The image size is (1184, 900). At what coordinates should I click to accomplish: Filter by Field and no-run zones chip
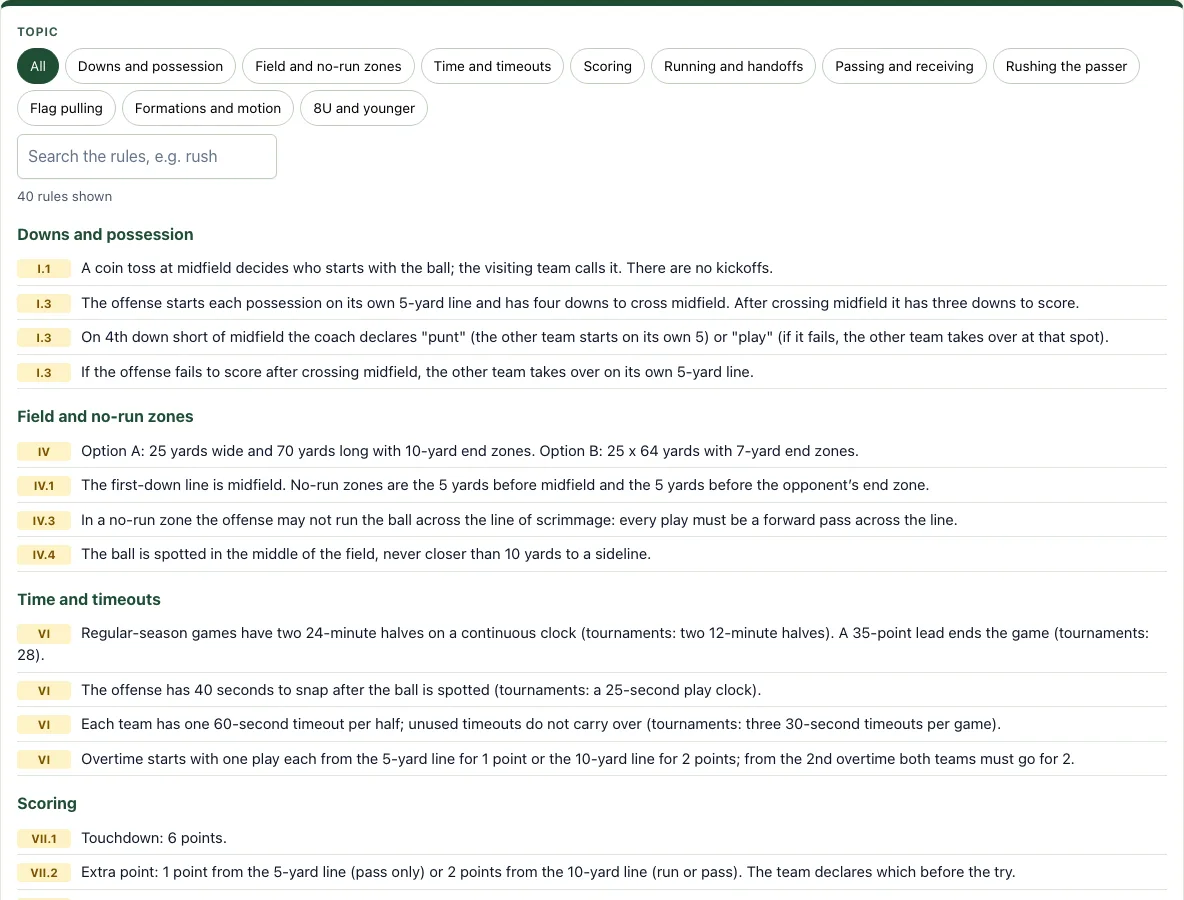click(328, 66)
